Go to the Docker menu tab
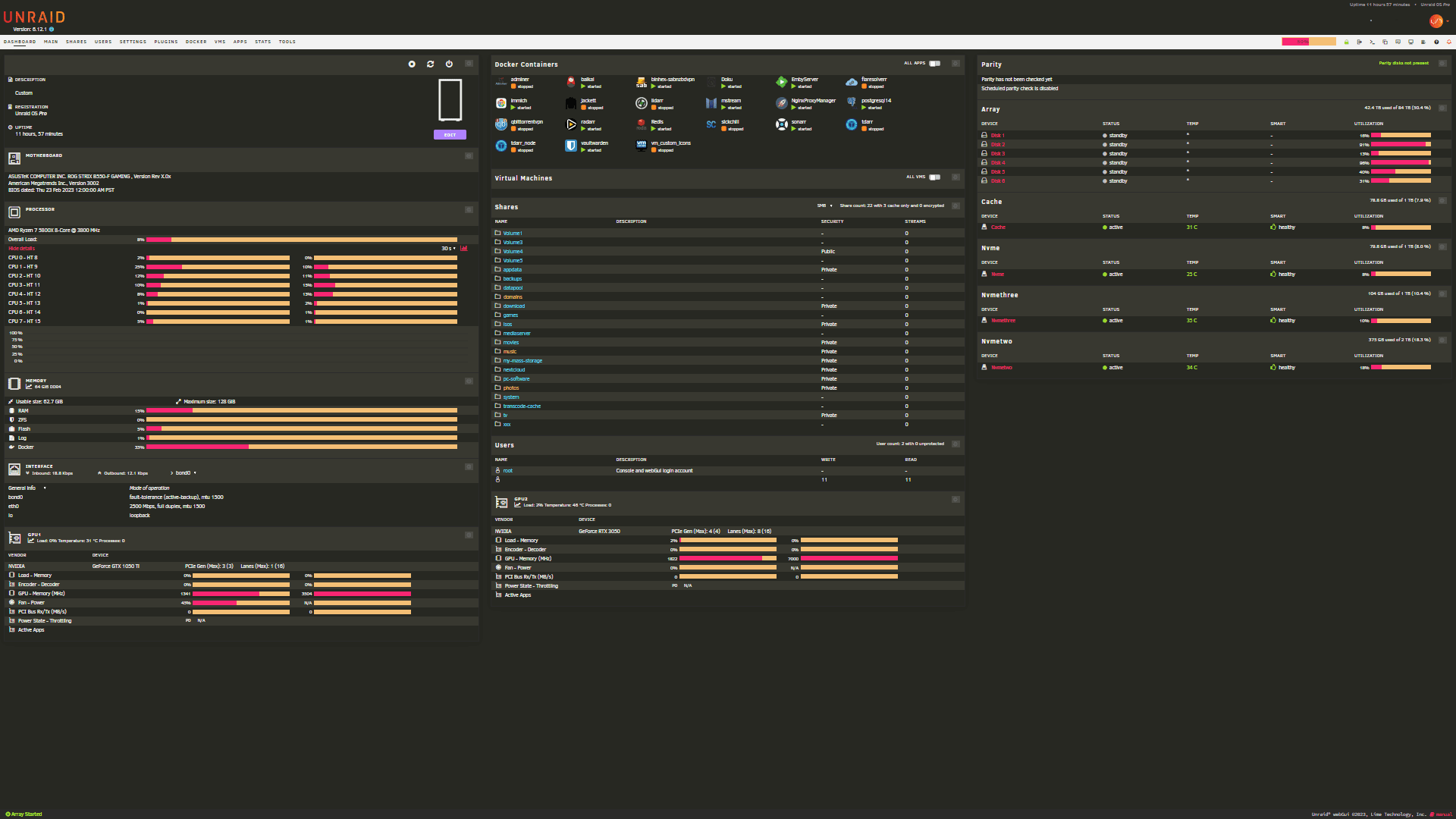Viewport: 1456px width, 819px height. tap(196, 42)
